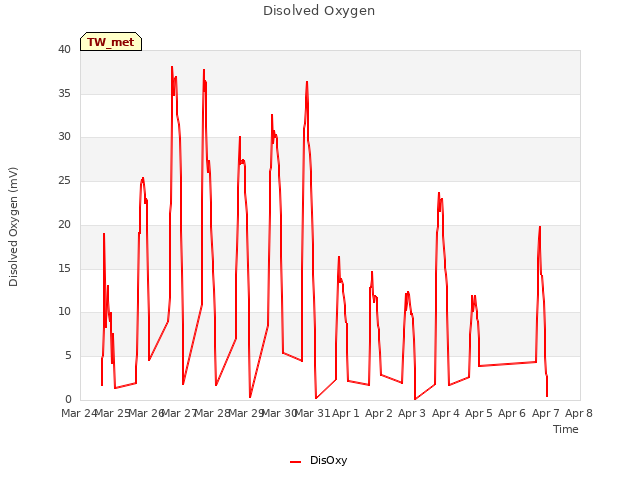Click the 0 y-axis tick label
Viewport: 640px width, 480px height.
pos(68,399)
